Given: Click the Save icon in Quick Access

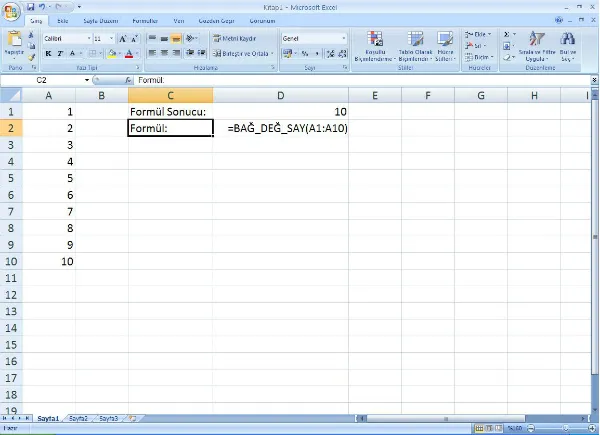Looking at the screenshot, I should [x=31, y=7].
